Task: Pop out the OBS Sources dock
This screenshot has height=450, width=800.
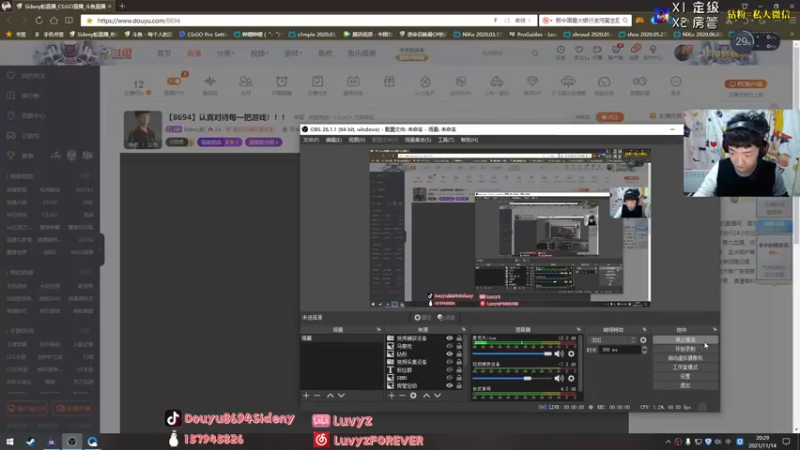Action: [x=463, y=330]
